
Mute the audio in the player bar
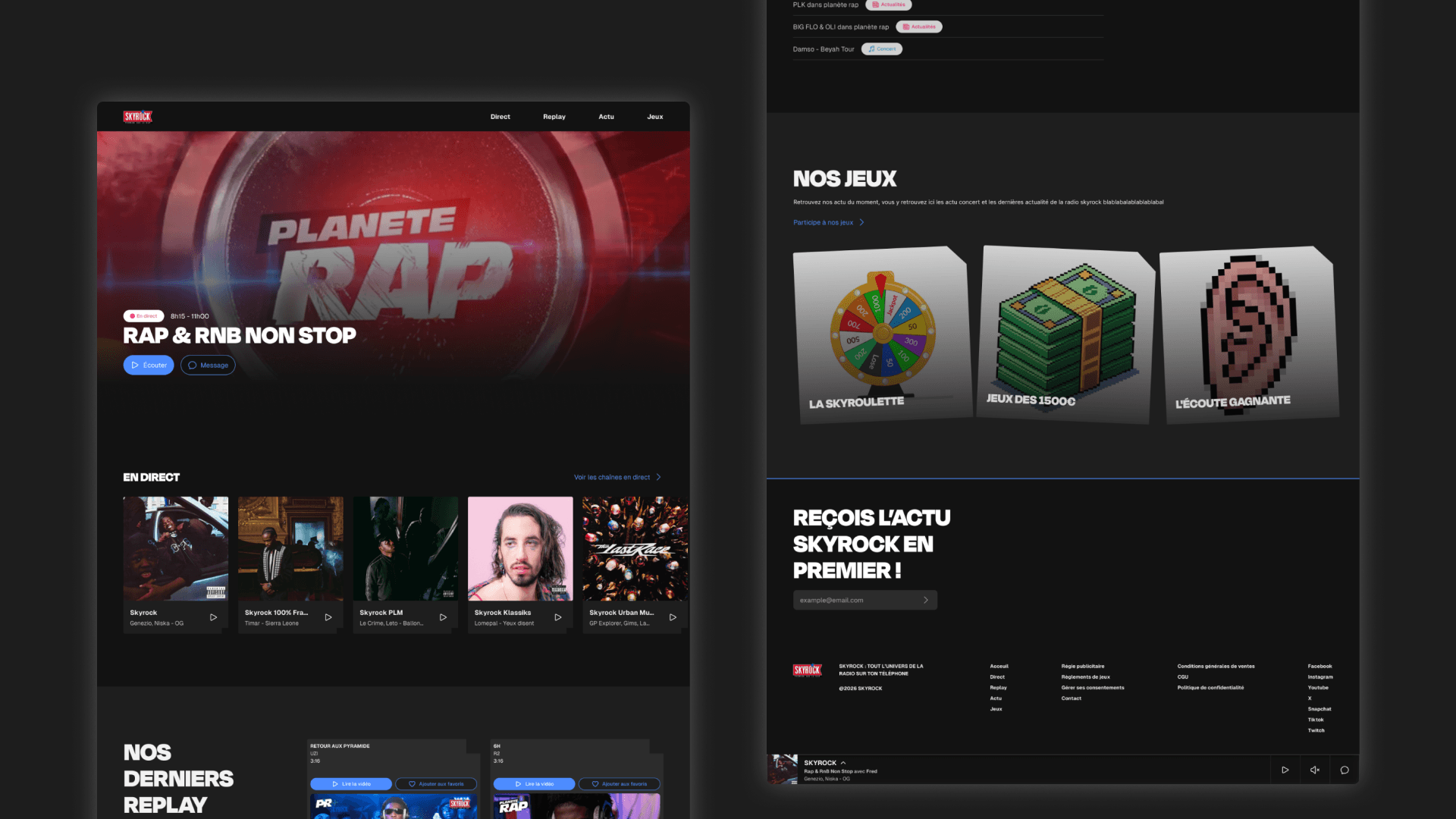pyautogui.click(x=1314, y=770)
